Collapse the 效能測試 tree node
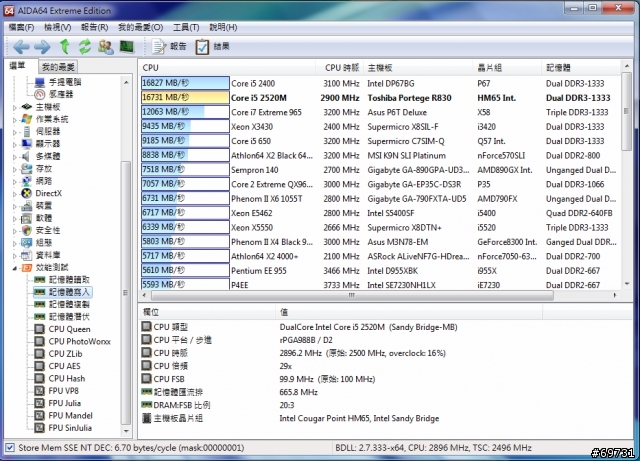 (x=15, y=268)
